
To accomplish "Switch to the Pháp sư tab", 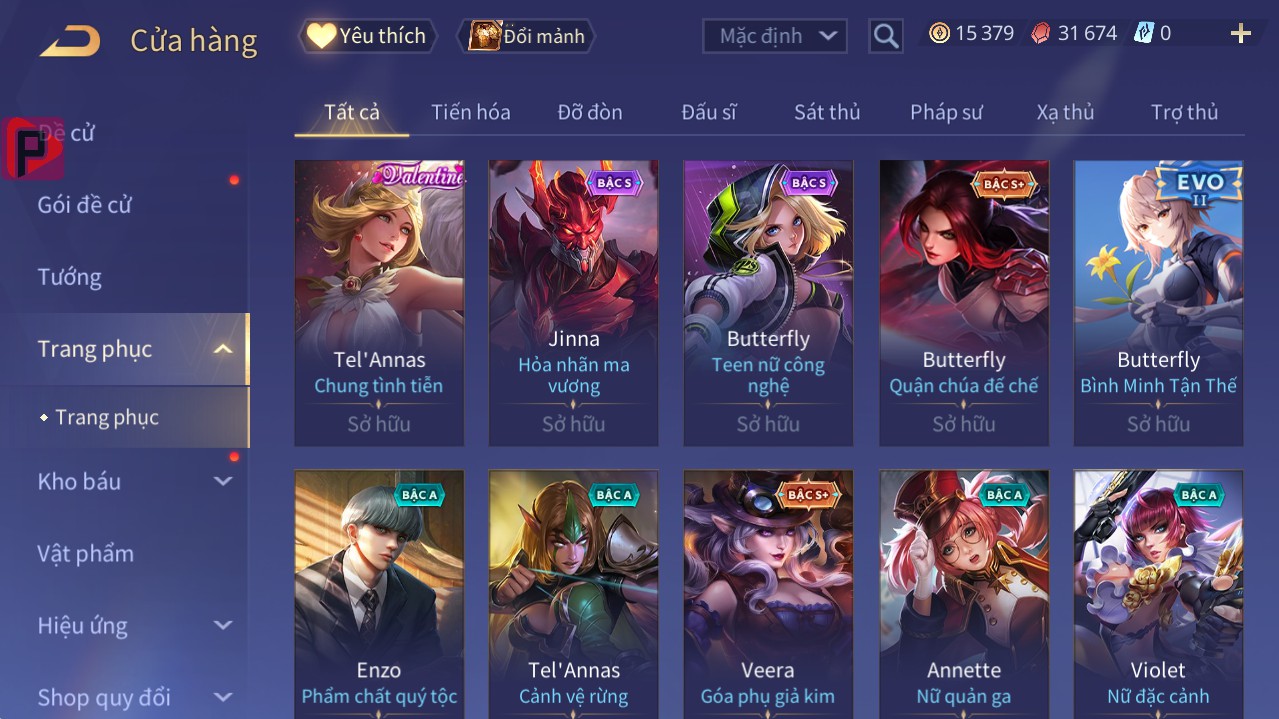I will pyautogui.click(x=946, y=112).
